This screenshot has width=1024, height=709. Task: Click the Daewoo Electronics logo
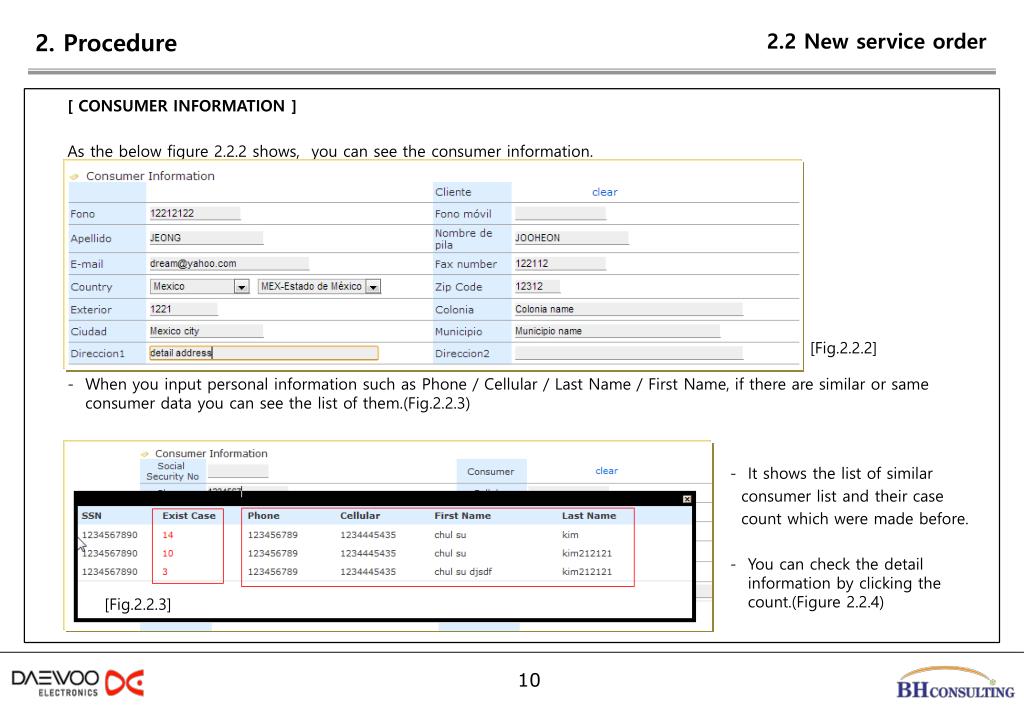coord(77,683)
